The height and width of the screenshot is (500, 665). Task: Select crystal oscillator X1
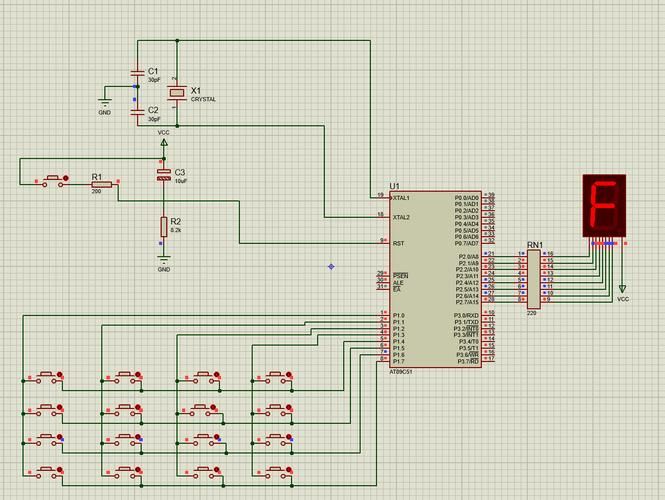(177, 92)
